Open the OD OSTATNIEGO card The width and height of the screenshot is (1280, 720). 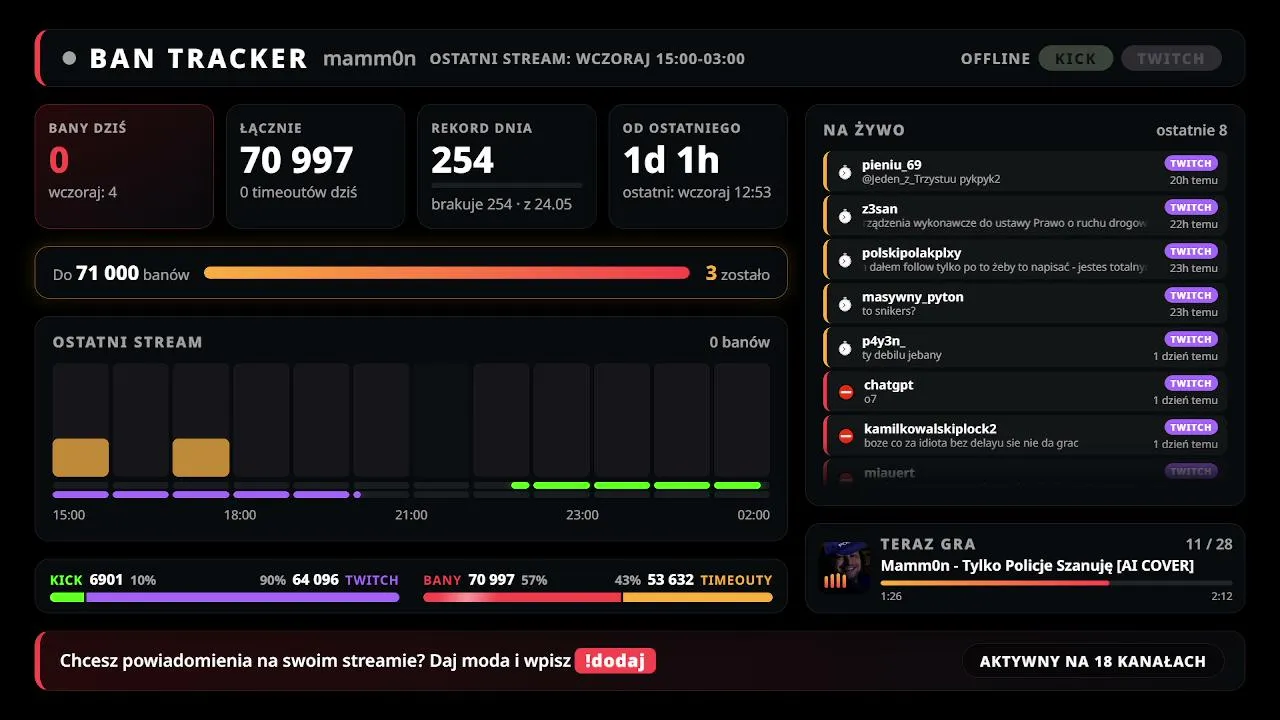pos(698,166)
